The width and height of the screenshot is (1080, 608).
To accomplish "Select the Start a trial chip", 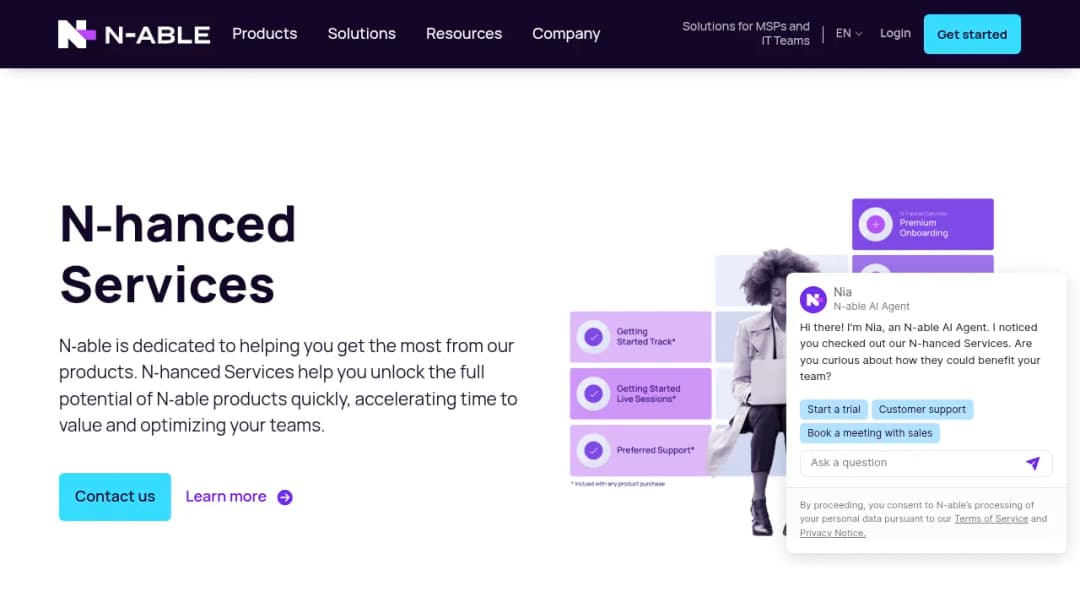I will [x=833, y=410].
